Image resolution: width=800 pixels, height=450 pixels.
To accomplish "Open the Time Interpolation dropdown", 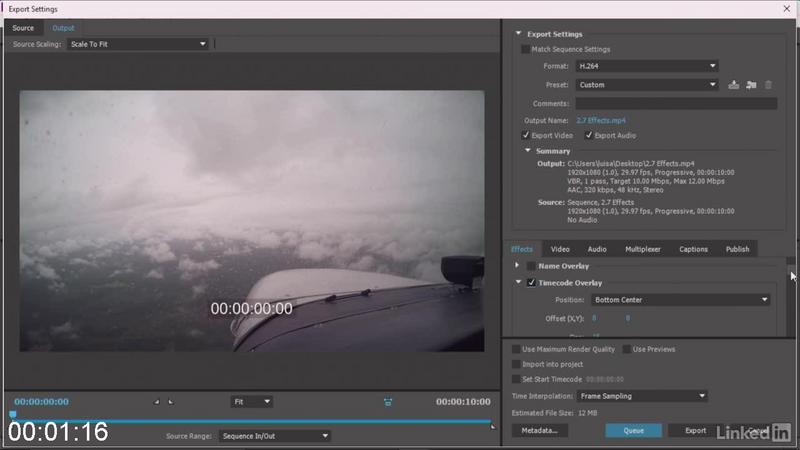I will pyautogui.click(x=642, y=396).
